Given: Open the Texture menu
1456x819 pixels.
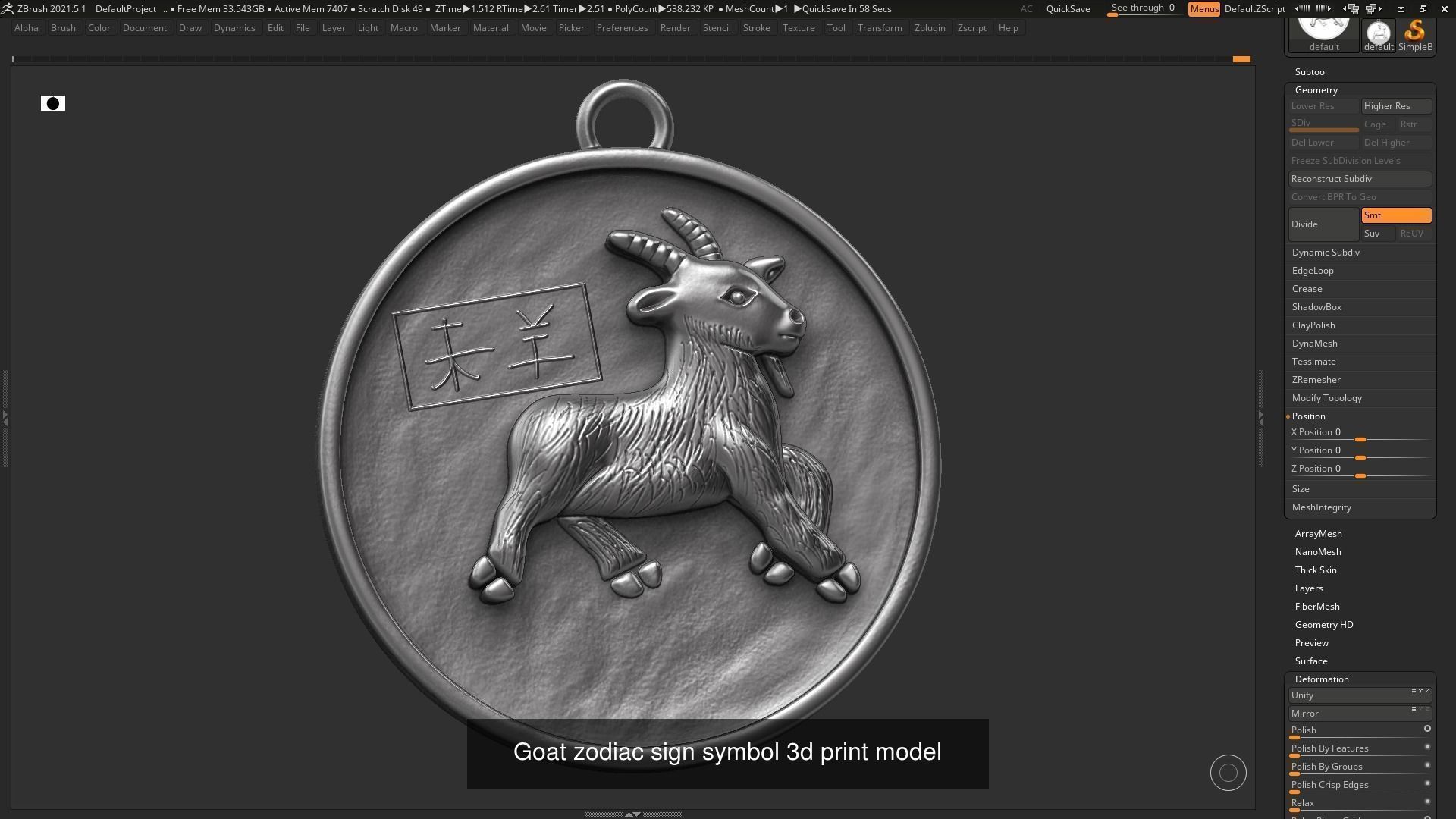Looking at the screenshot, I should [x=799, y=28].
